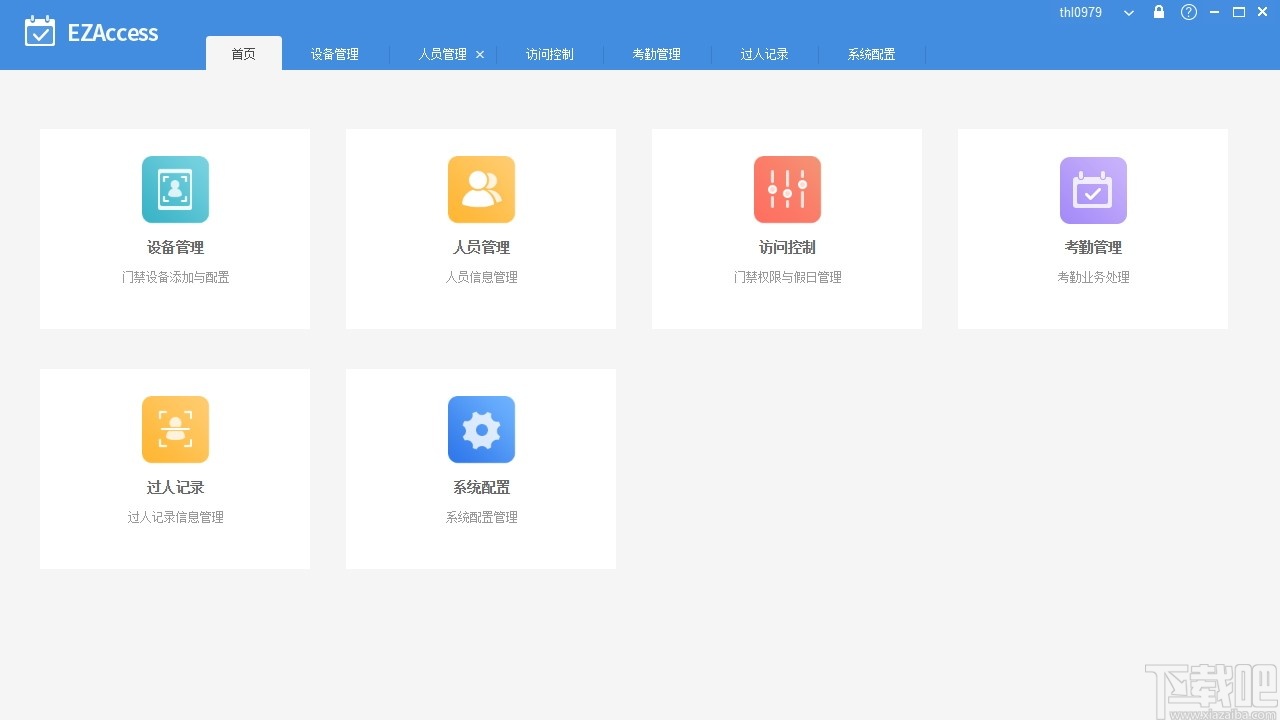Click the EZAccess logo icon
Screen dimensions: 1280x720
(40, 31)
